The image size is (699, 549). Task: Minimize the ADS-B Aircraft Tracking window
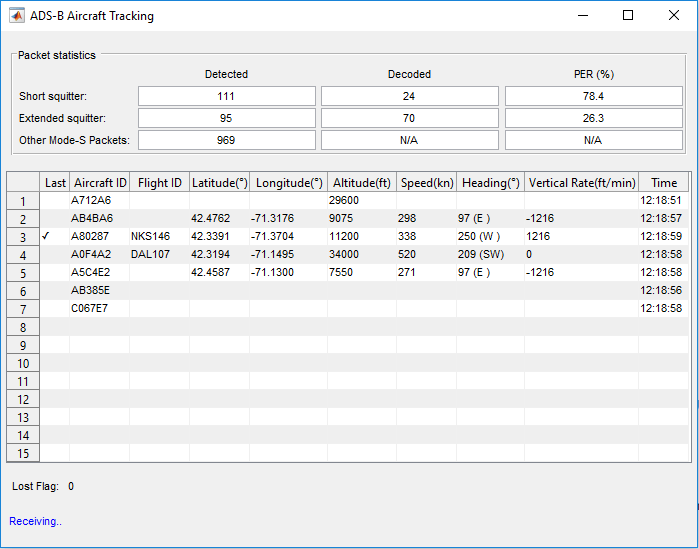(583, 16)
